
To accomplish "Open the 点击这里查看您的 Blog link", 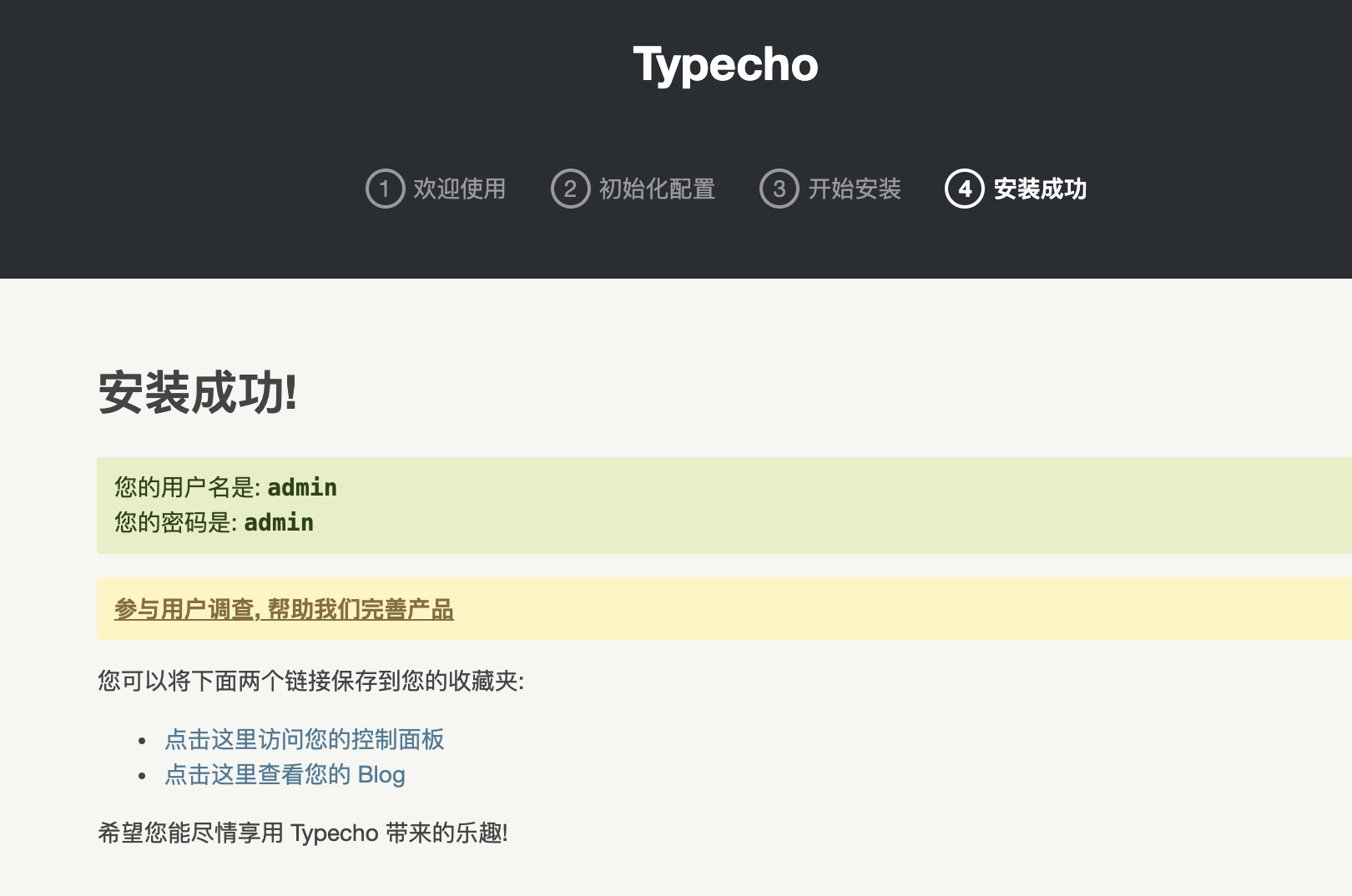I will coord(285,774).
